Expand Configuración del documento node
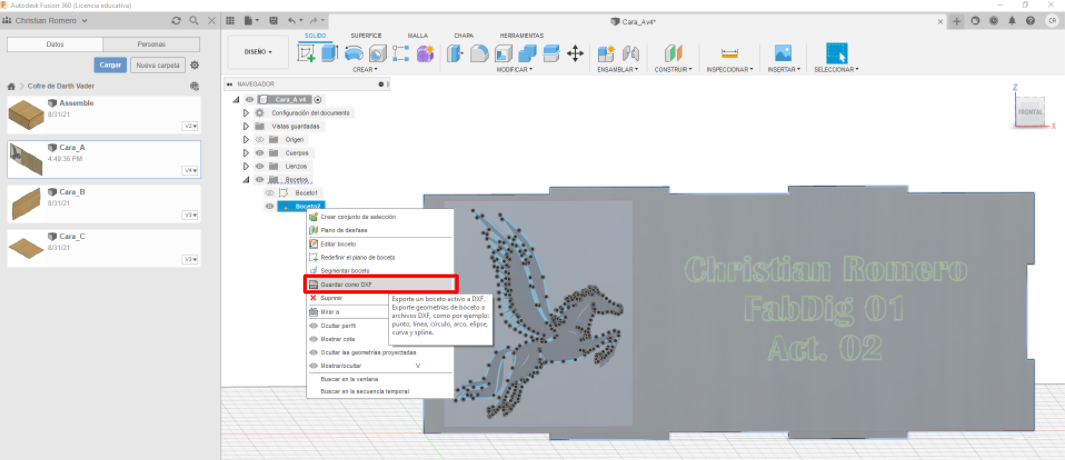 [x=247, y=113]
